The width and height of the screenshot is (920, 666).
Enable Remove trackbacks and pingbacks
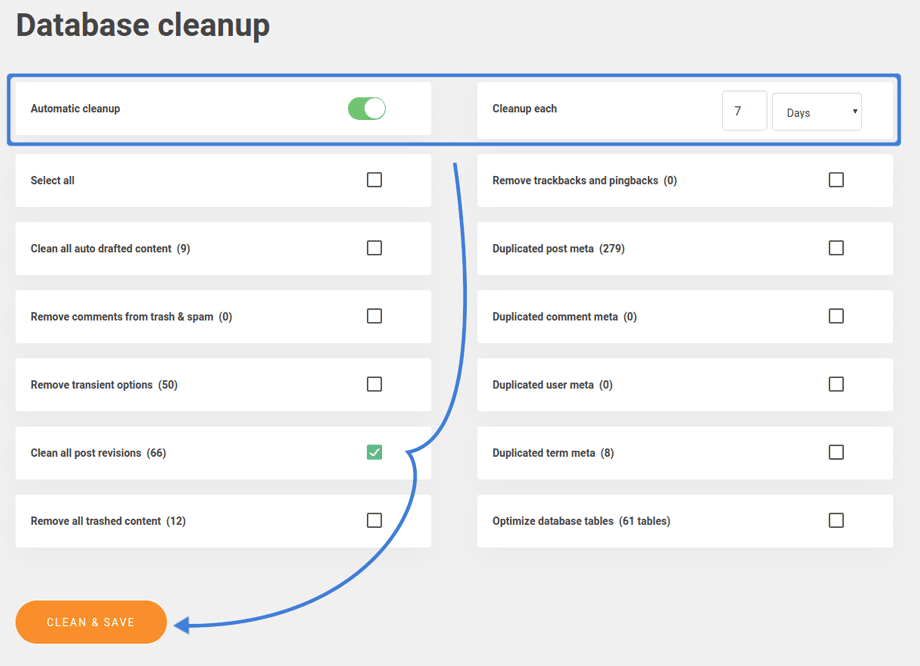[x=836, y=180]
